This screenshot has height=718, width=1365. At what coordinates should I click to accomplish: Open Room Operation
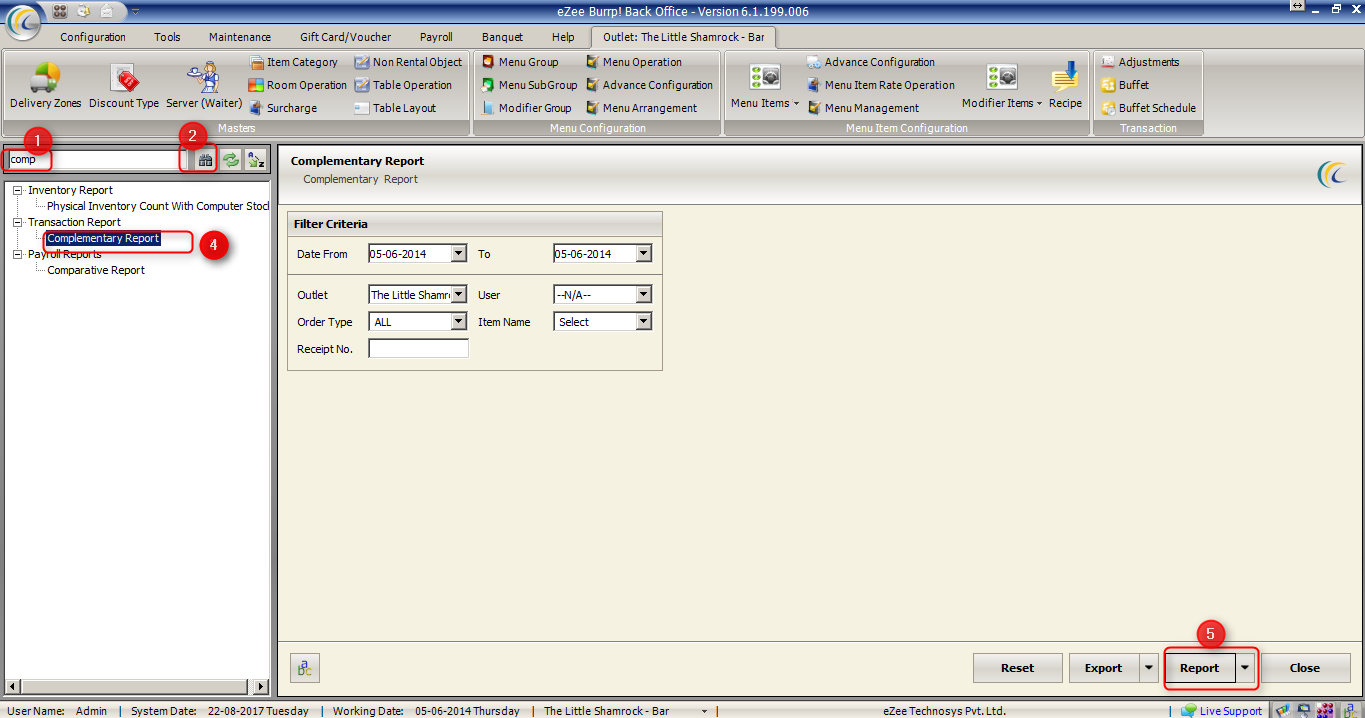pos(298,85)
